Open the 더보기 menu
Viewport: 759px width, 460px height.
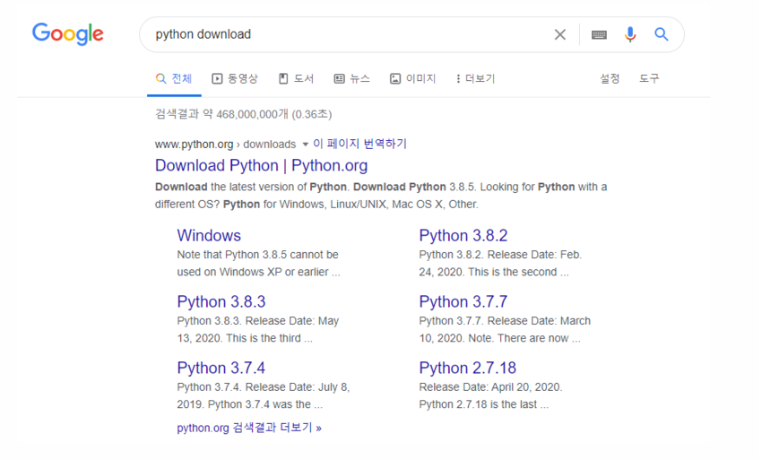pyautogui.click(x=475, y=78)
